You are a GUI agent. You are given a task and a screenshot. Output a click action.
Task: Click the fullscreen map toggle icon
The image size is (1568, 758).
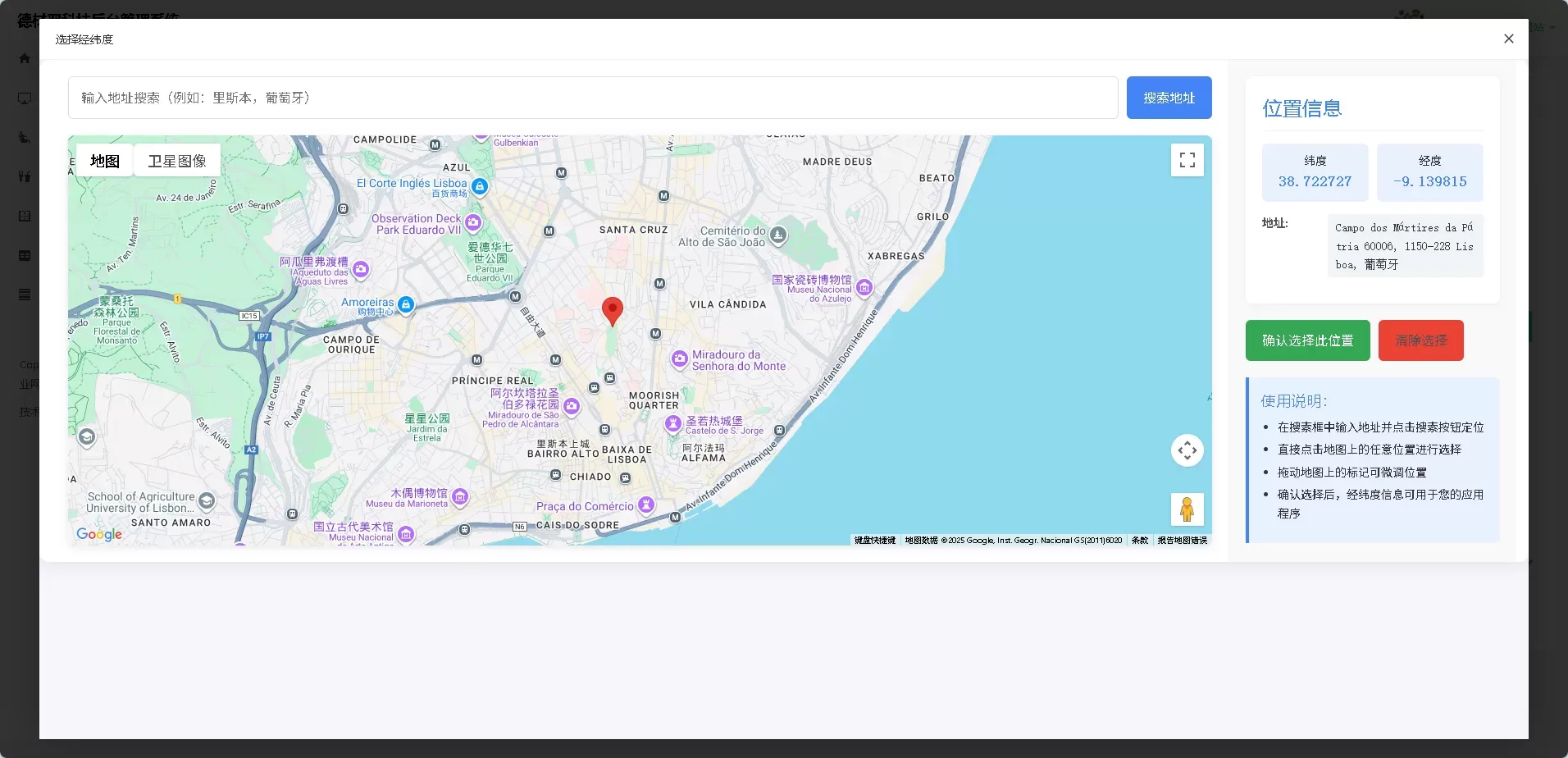pos(1187,160)
